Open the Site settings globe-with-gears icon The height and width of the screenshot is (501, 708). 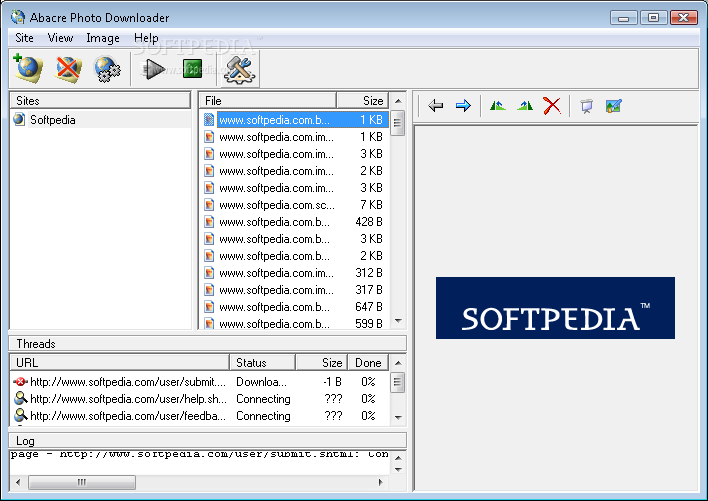(x=107, y=69)
